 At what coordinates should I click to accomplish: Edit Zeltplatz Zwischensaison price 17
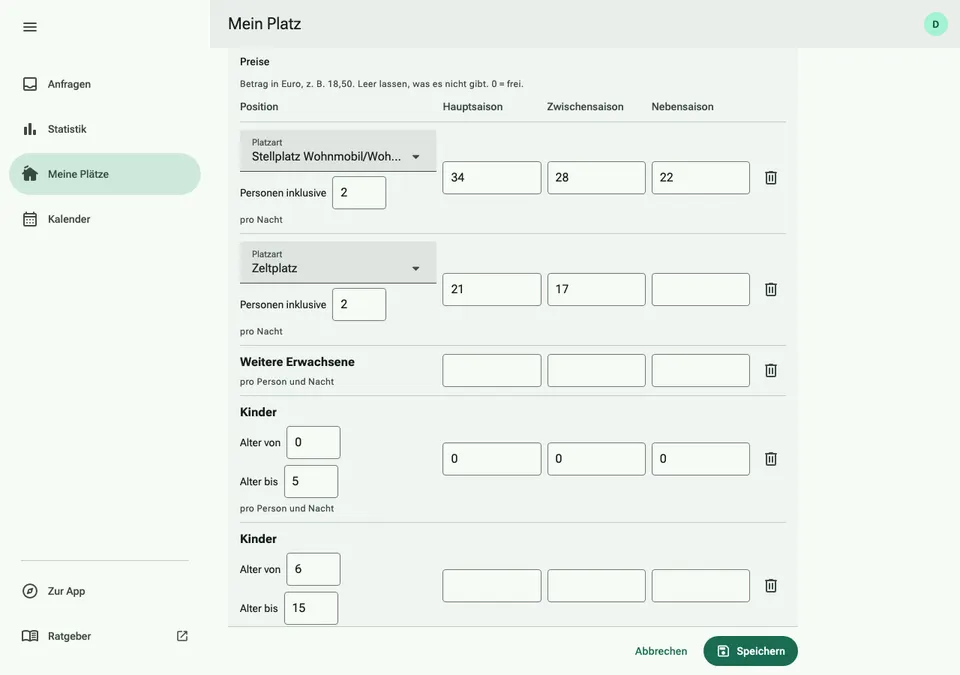596,289
